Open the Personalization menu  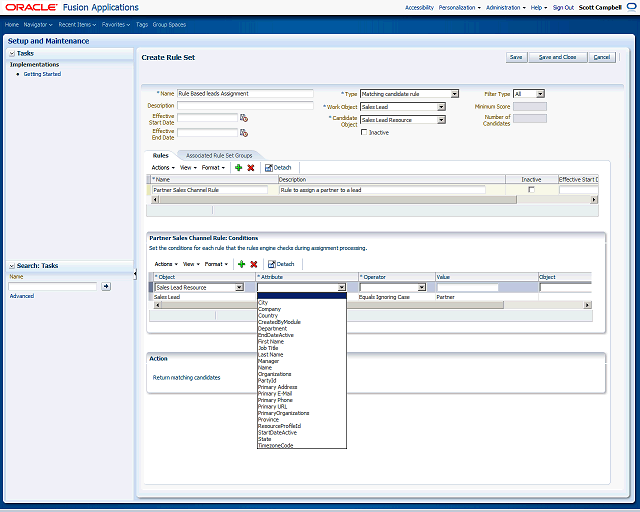click(x=460, y=7)
